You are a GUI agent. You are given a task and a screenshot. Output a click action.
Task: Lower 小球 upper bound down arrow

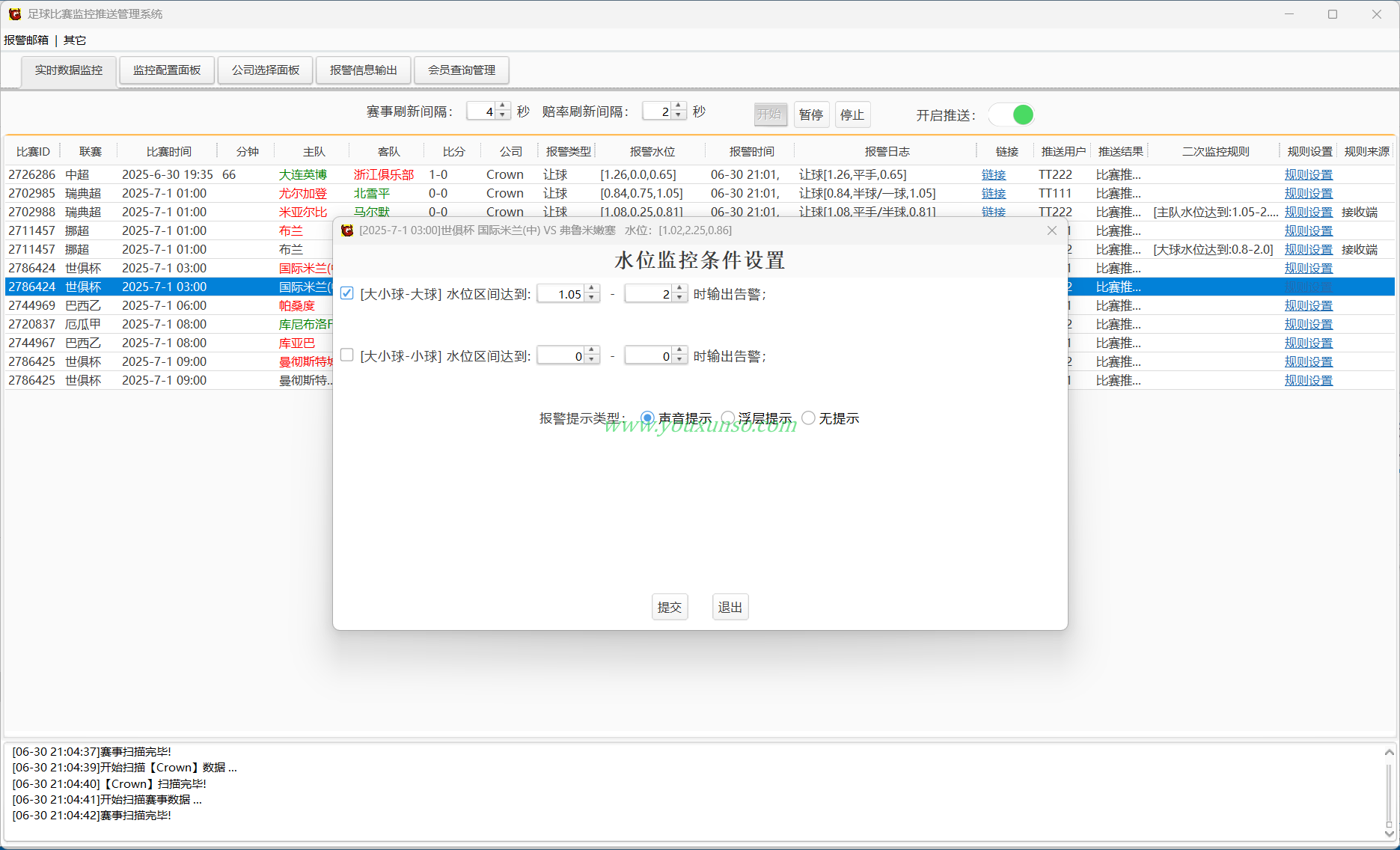tap(679, 361)
